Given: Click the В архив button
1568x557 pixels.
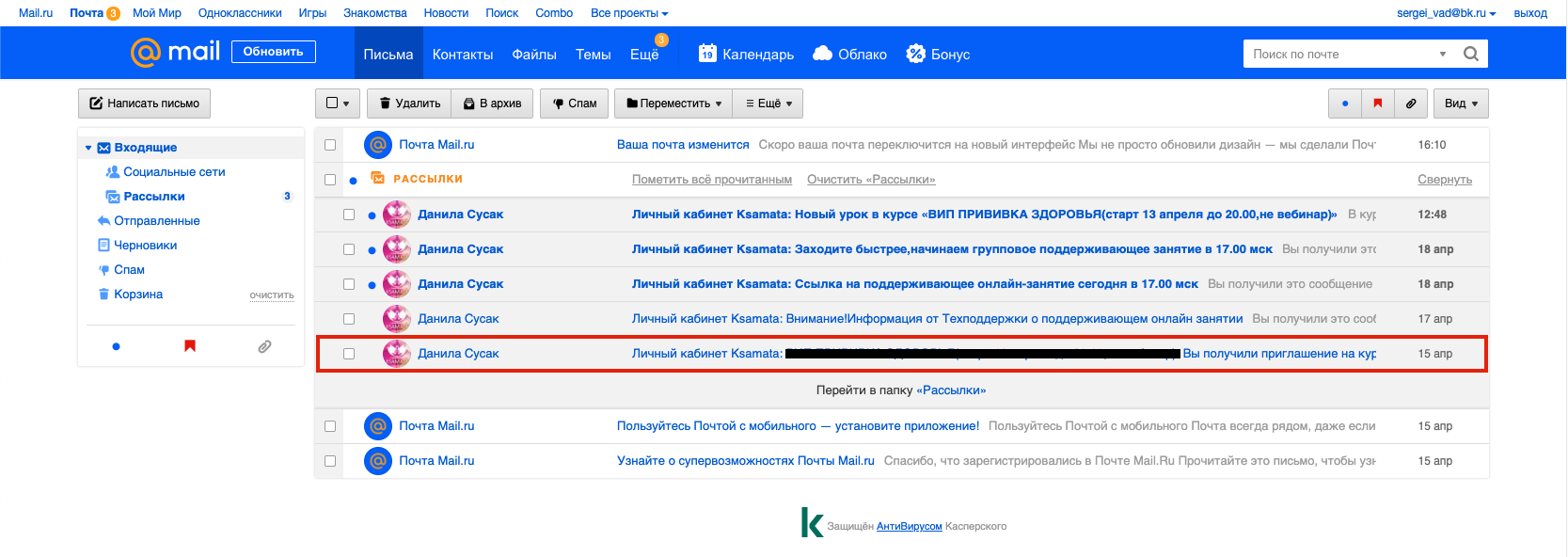Looking at the screenshot, I should tap(493, 103).
